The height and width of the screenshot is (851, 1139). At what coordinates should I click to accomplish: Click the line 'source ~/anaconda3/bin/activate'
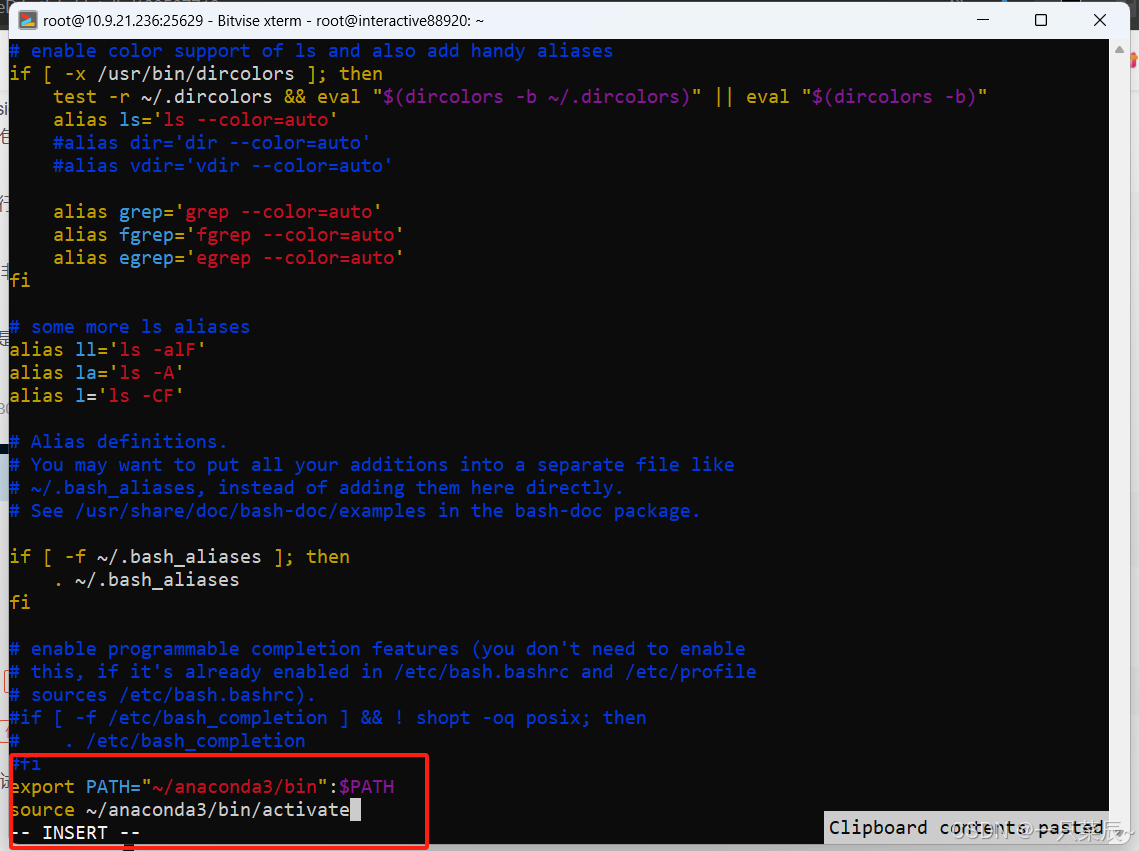[x=180, y=810]
